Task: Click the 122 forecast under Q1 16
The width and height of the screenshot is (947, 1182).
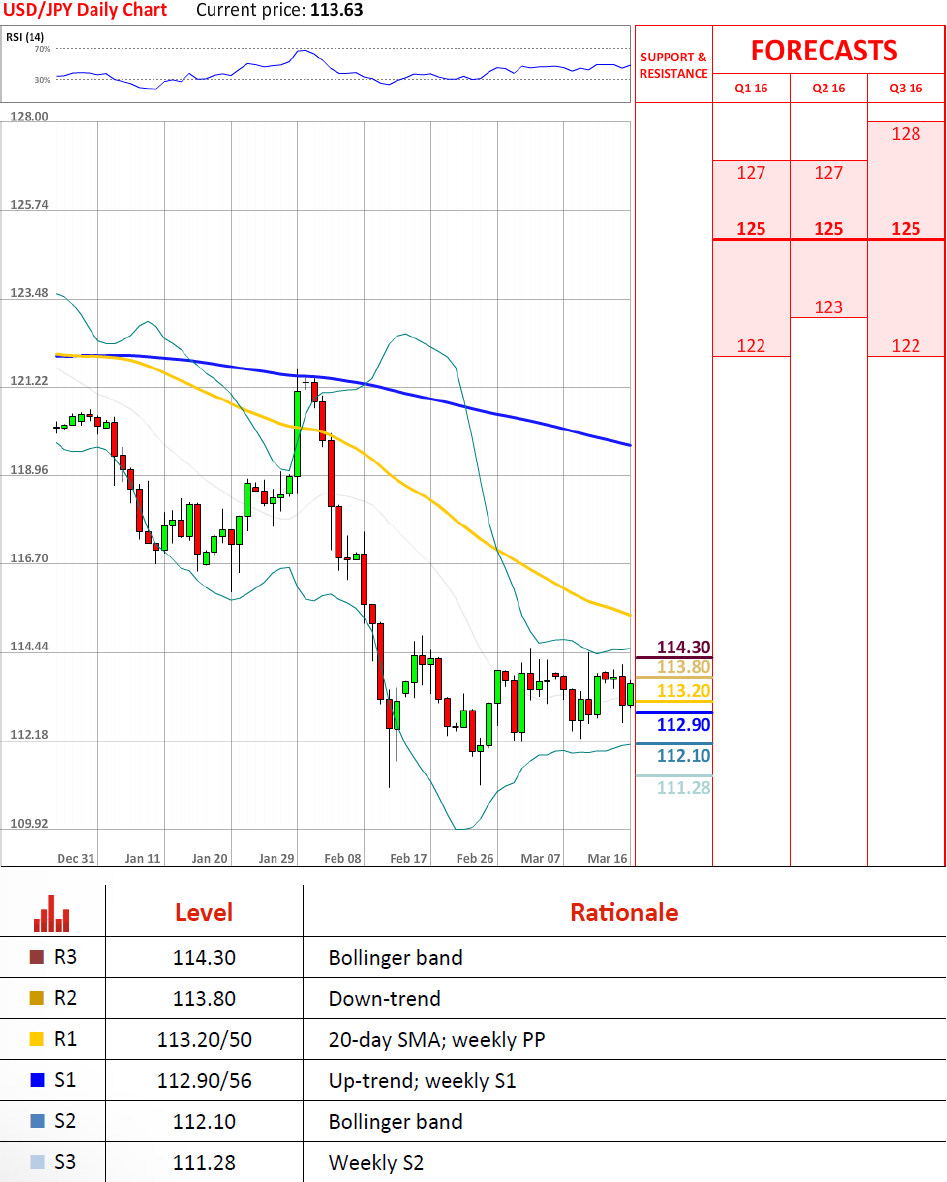Action: 751,346
